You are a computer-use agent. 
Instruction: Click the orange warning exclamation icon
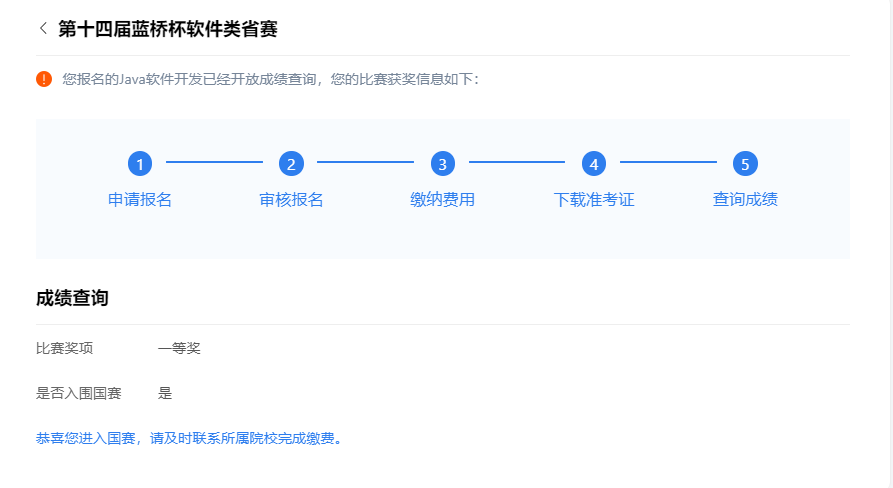point(44,79)
